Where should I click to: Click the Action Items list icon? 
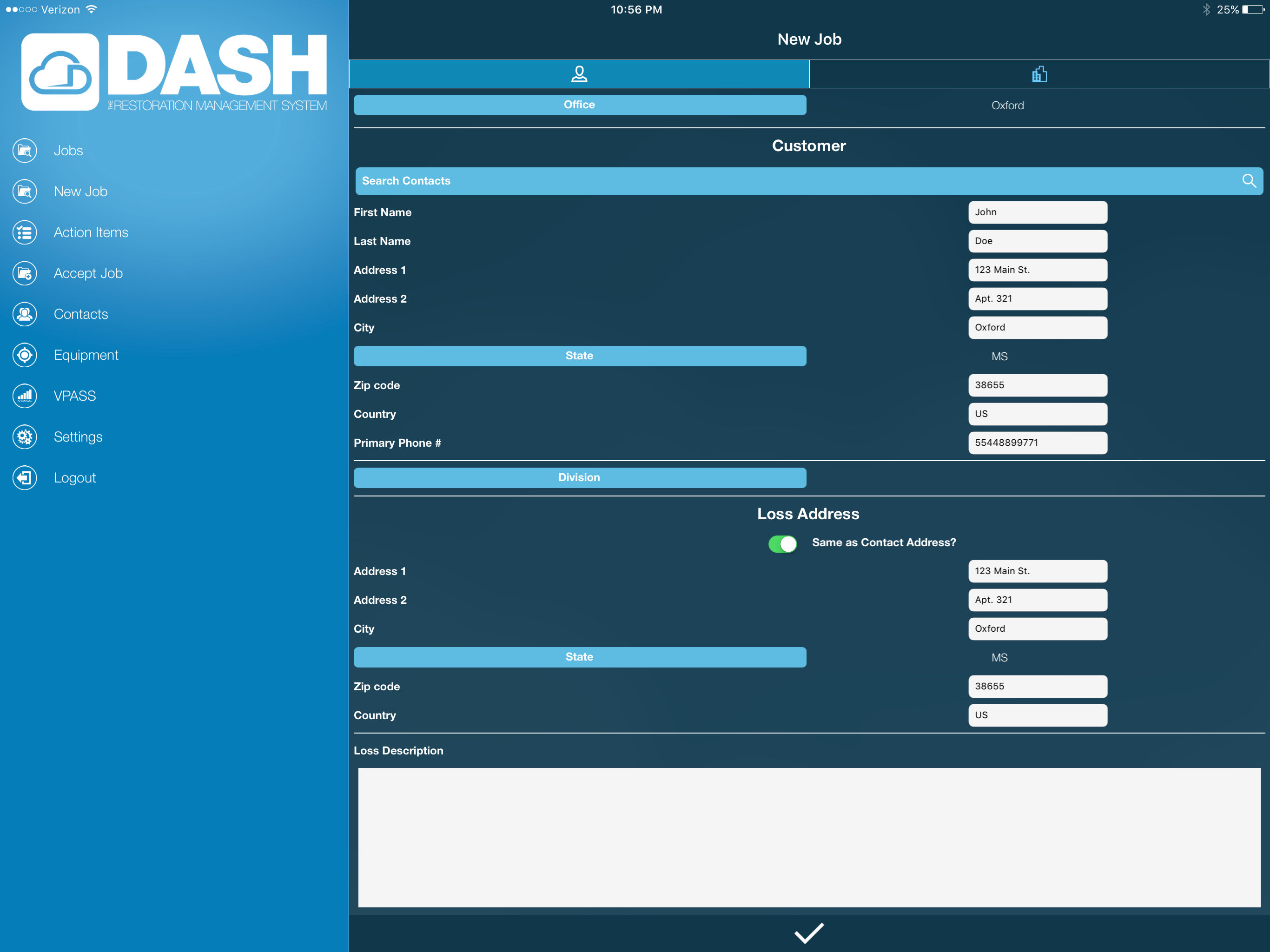(25, 232)
